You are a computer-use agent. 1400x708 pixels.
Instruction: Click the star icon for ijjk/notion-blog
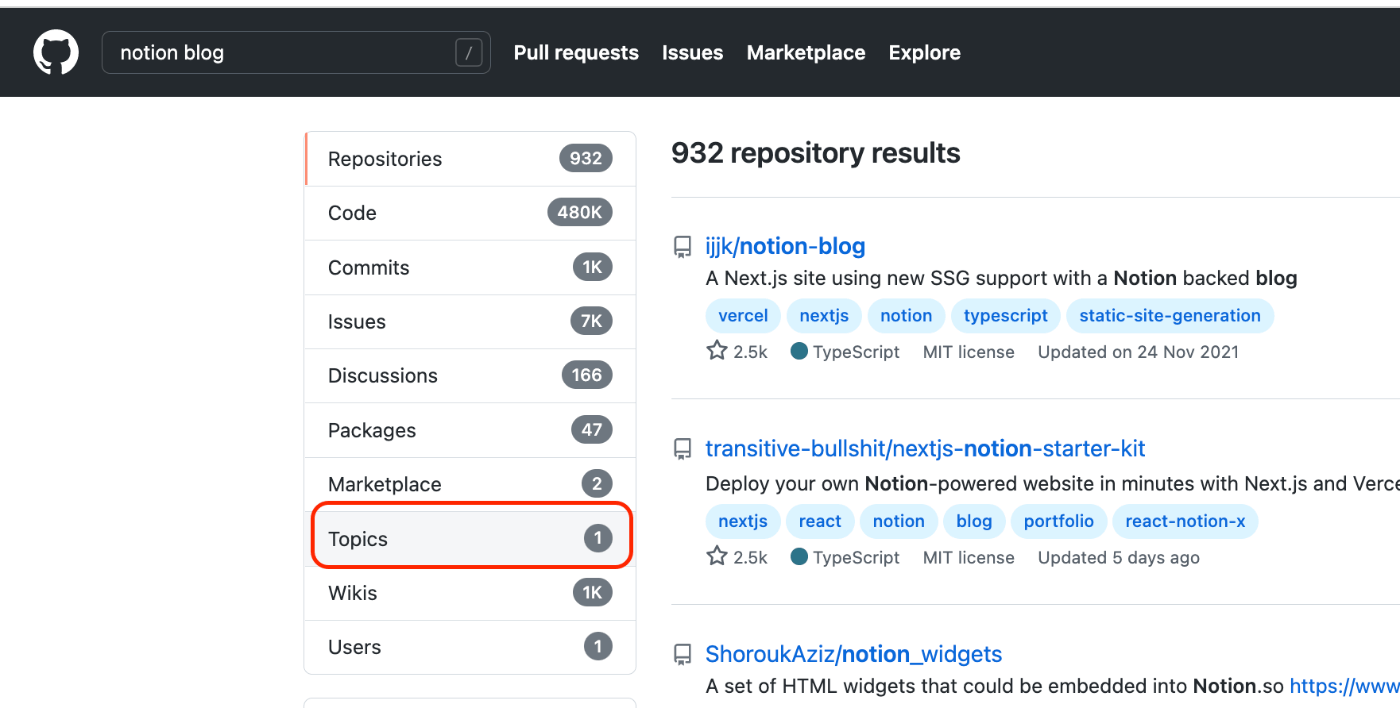pyautogui.click(x=716, y=351)
